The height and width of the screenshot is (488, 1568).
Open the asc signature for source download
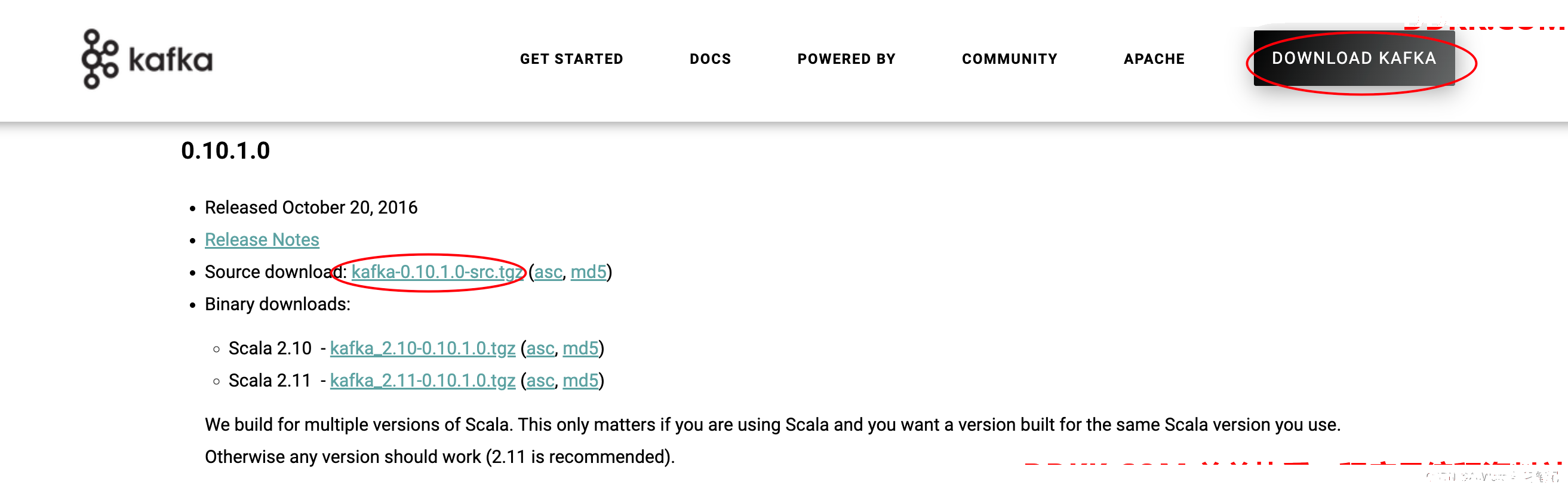click(x=548, y=272)
